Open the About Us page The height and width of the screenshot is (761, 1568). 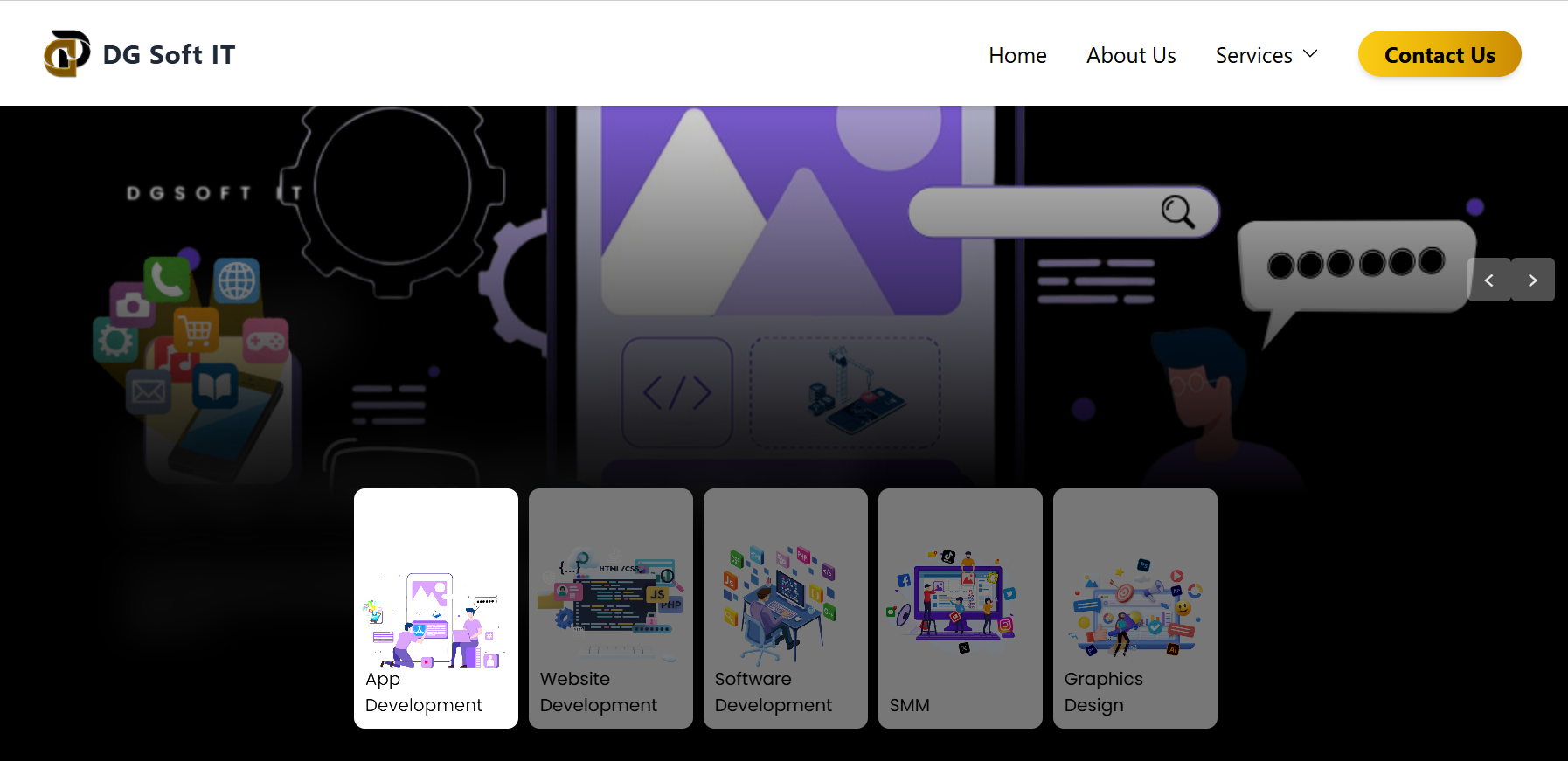click(1131, 55)
